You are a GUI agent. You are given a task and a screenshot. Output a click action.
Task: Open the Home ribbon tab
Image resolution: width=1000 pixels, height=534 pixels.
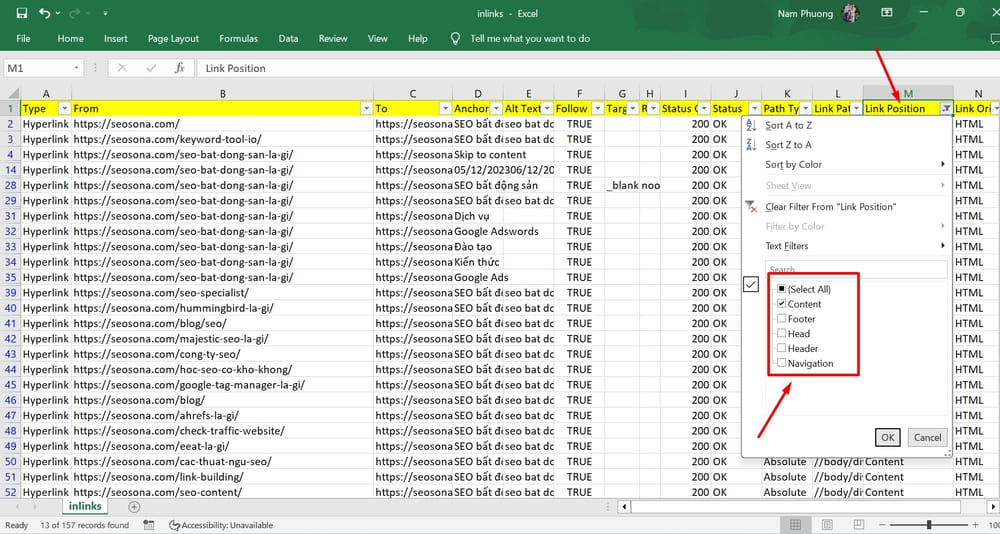click(x=70, y=38)
